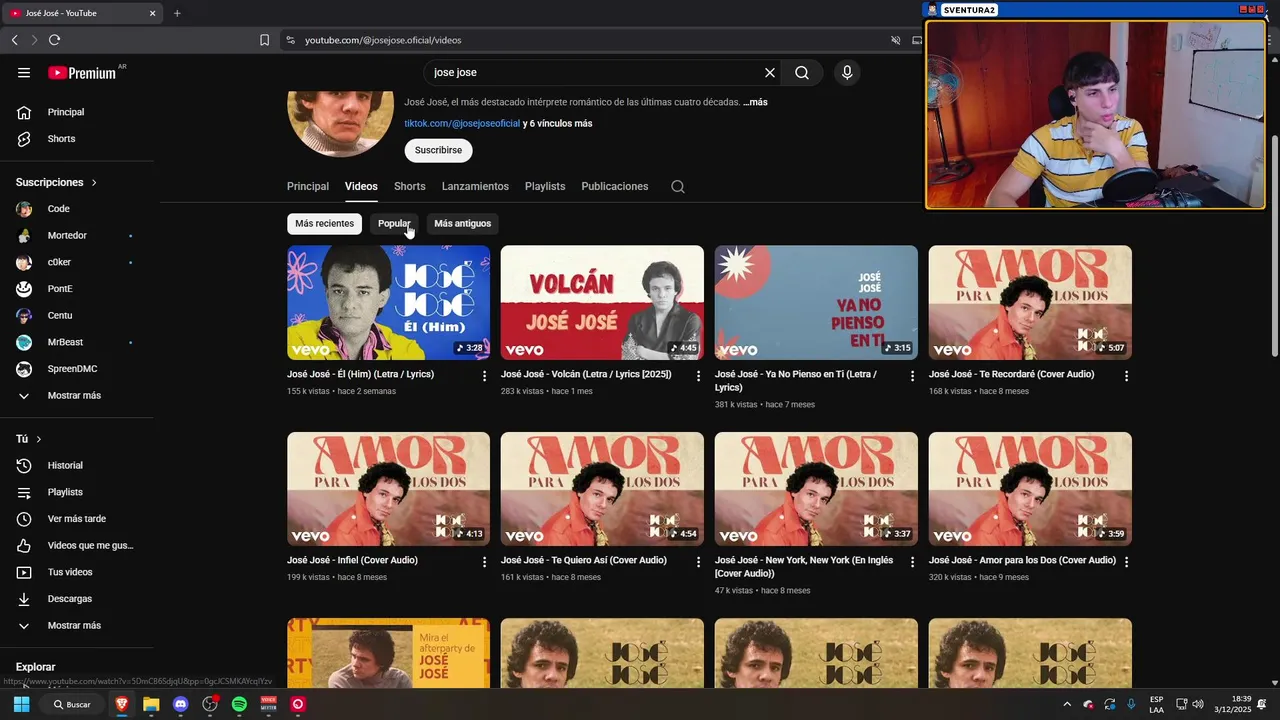Click the browser page vertical scrollbar
The image size is (1280, 720).
[1274, 245]
